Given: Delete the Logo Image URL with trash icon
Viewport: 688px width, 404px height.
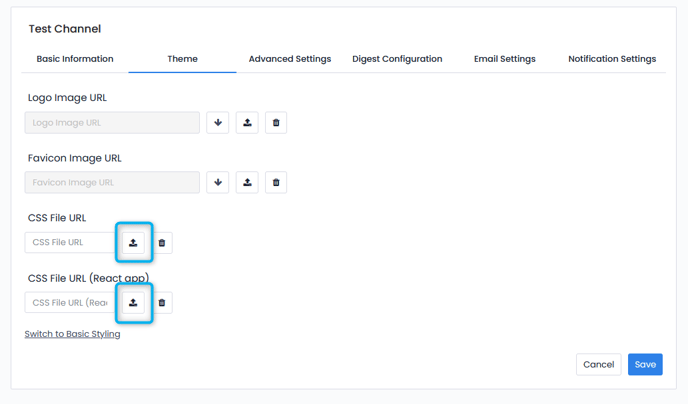Looking at the screenshot, I should (276, 123).
